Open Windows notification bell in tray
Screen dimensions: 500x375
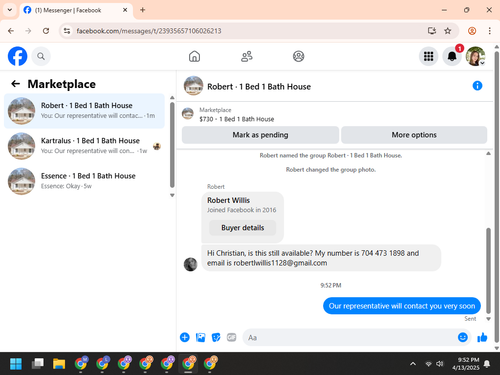(487, 364)
